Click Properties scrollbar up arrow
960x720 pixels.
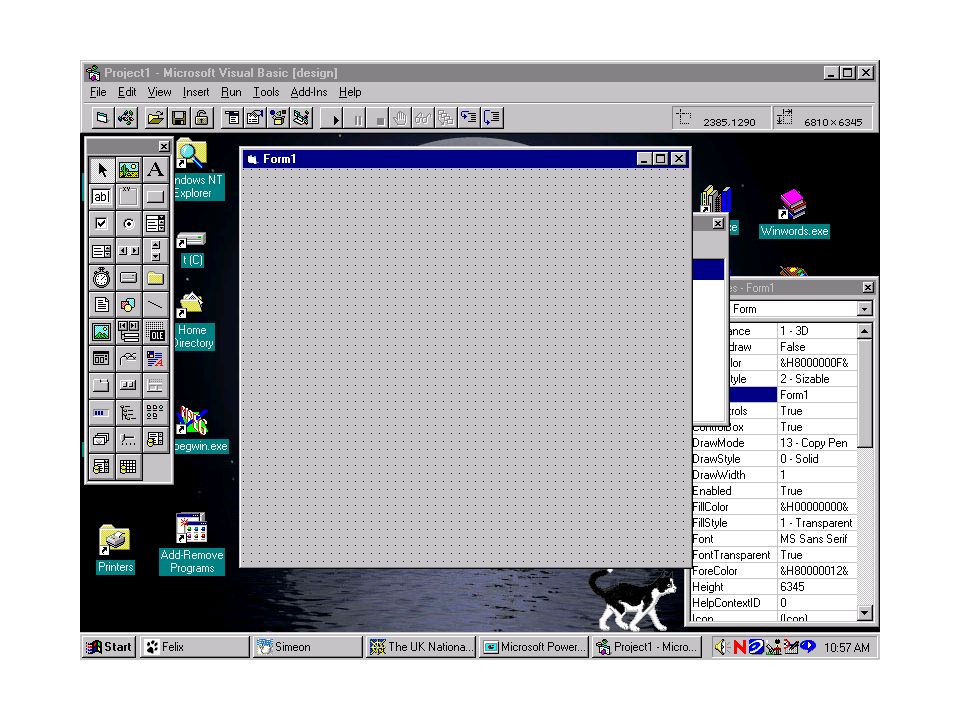pos(864,331)
